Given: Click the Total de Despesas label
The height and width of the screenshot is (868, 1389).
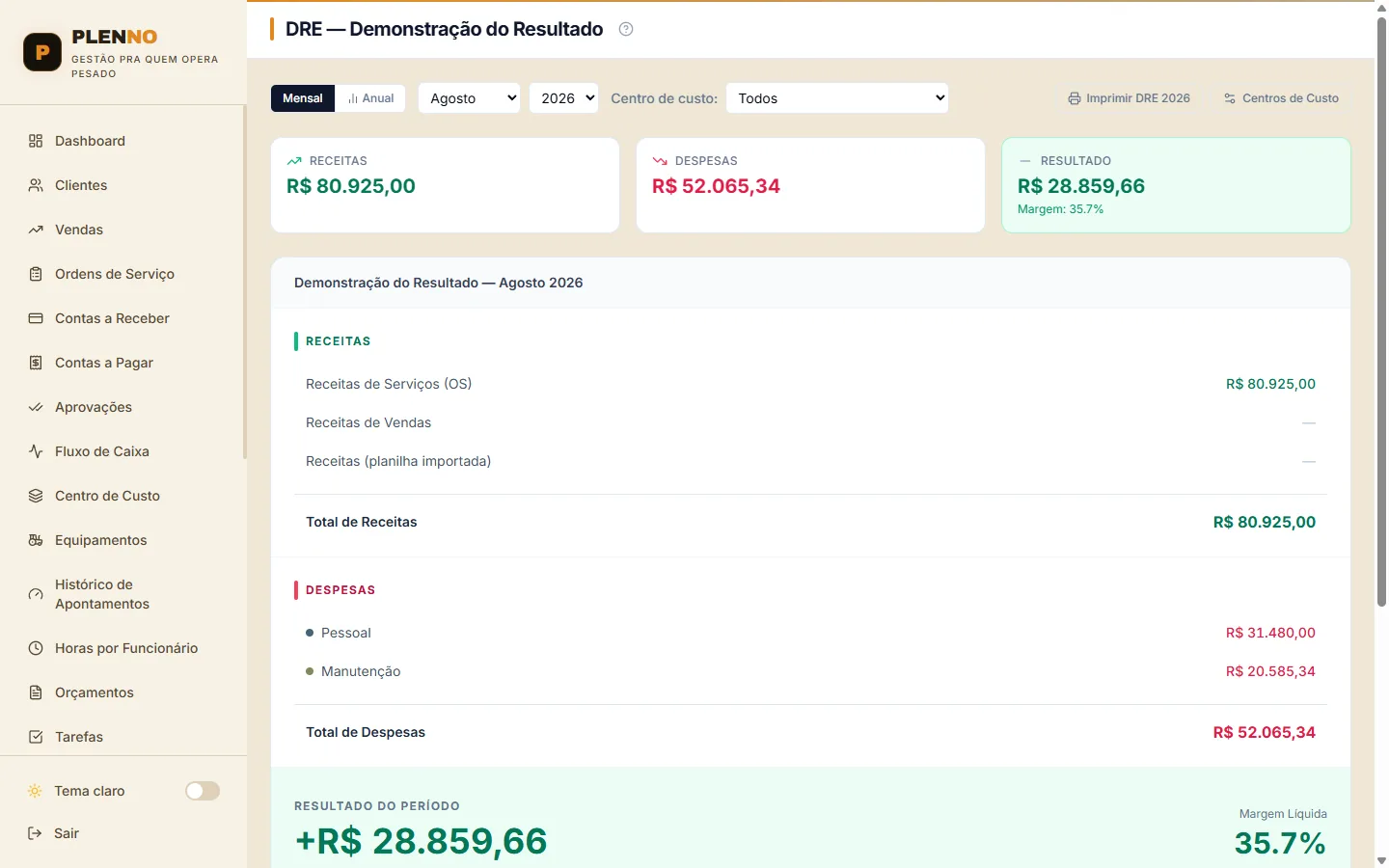Looking at the screenshot, I should point(366,732).
